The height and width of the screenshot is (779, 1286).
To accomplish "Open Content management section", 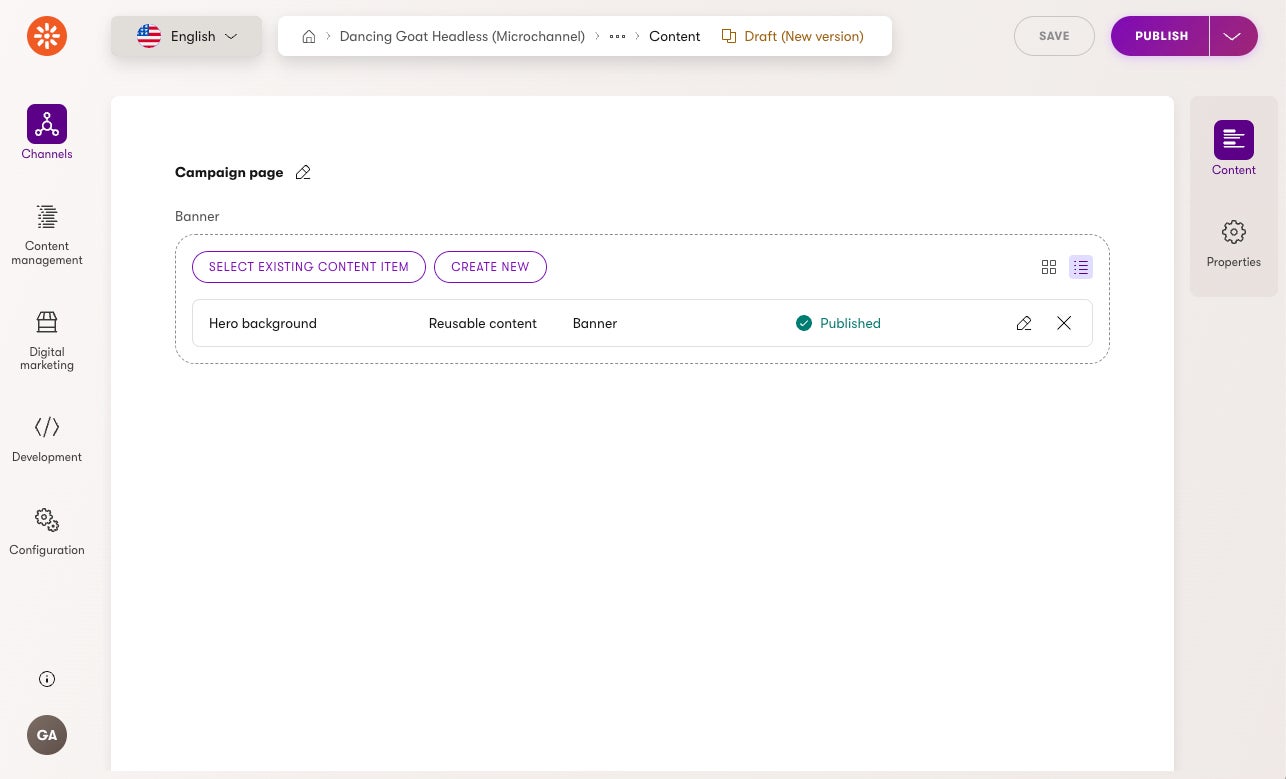I will [x=47, y=235].
